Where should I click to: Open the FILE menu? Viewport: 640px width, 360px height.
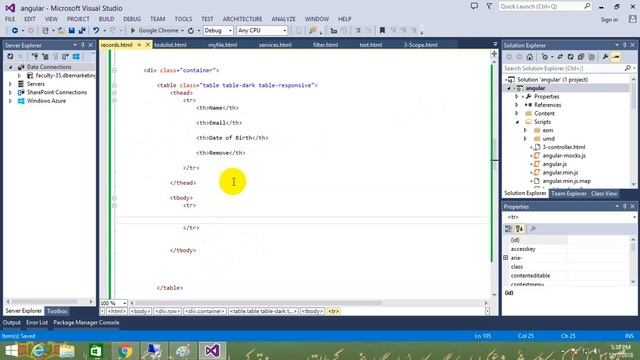[x=10, y=19]
